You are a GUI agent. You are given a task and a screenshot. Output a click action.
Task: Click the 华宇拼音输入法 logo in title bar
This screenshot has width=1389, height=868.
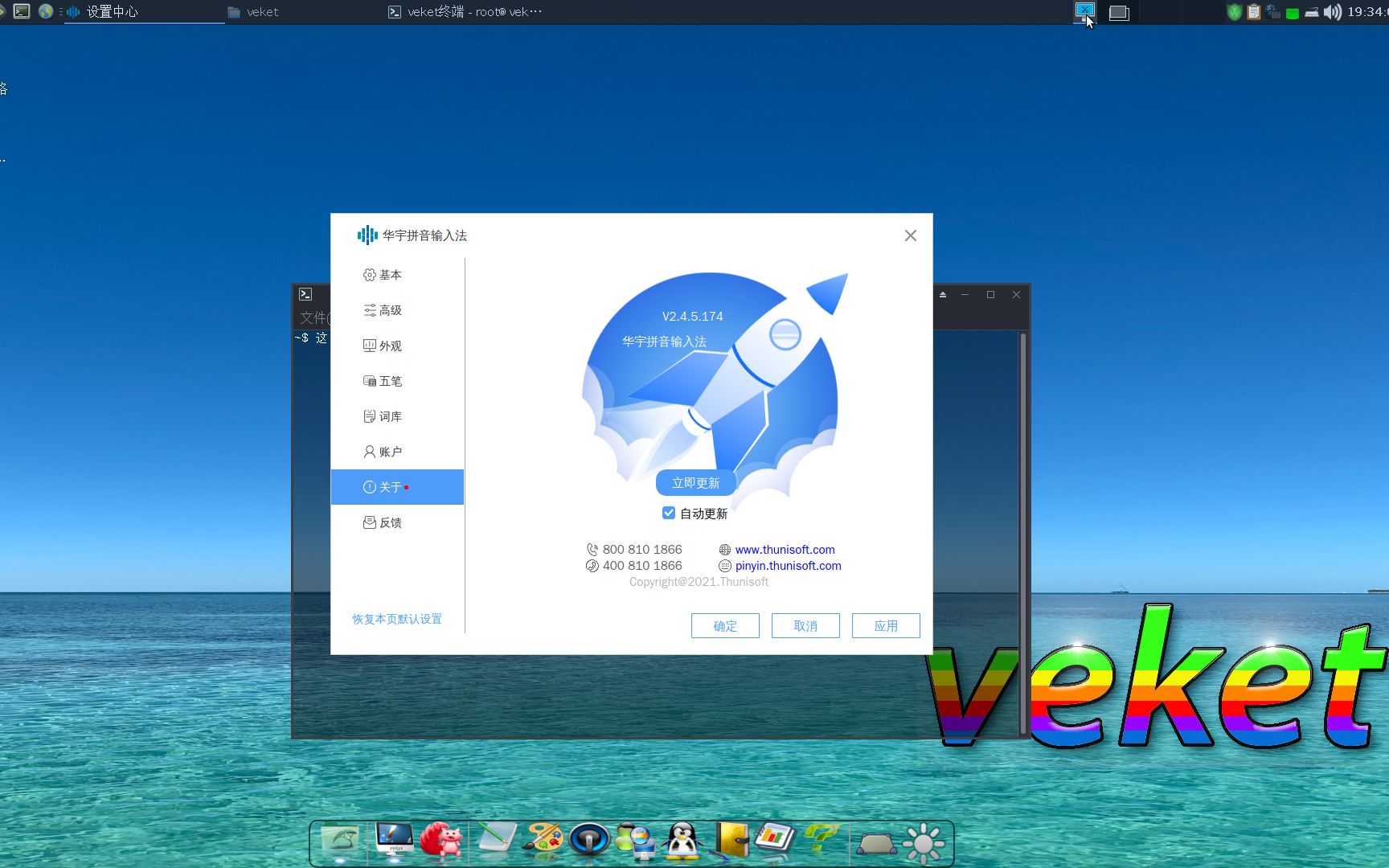(367, 235)
